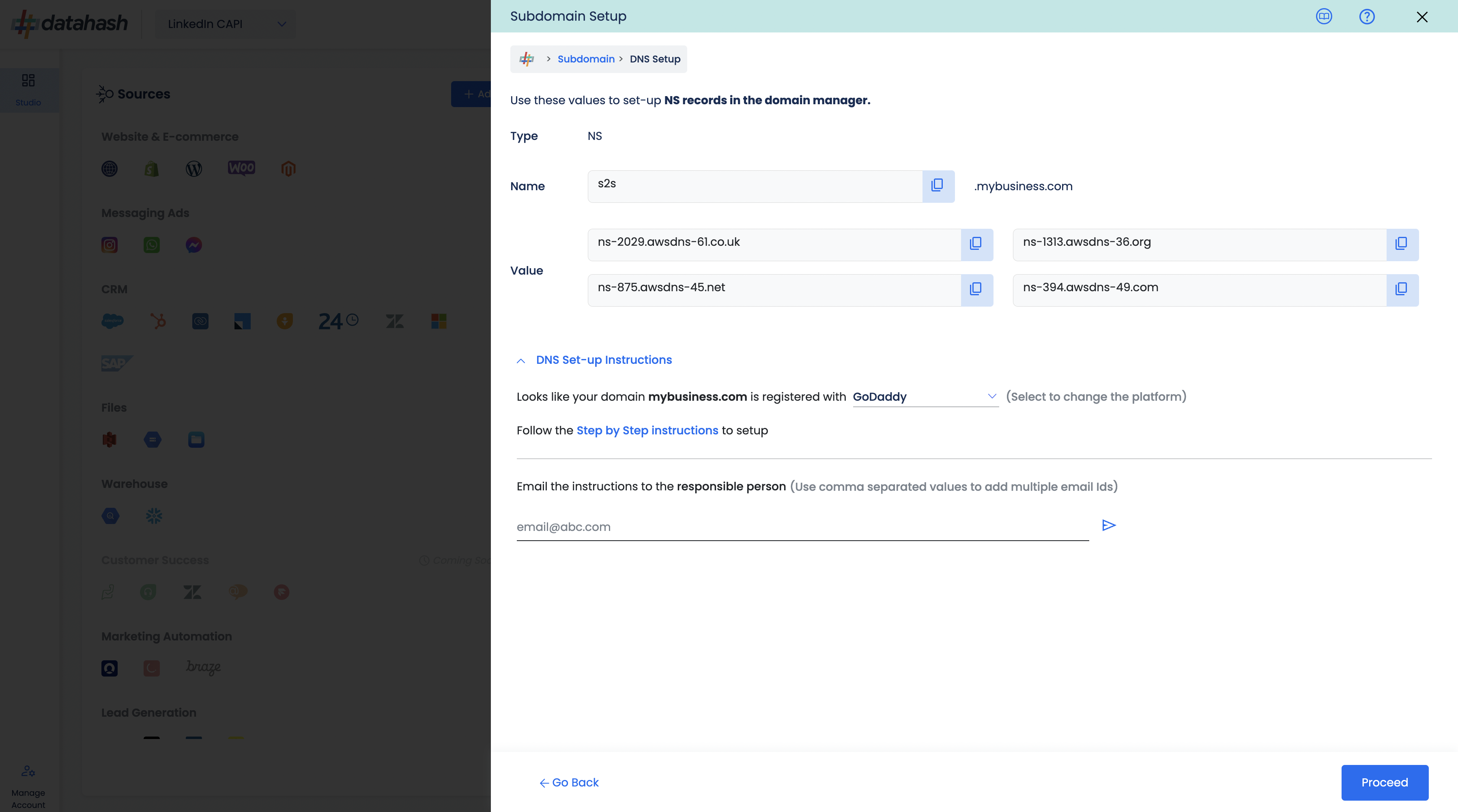The width and height of the screenshot is (1458, 812).
Task: Select the HubSpot CRM source
Action: pyautogui.click(x=159, y=321)
